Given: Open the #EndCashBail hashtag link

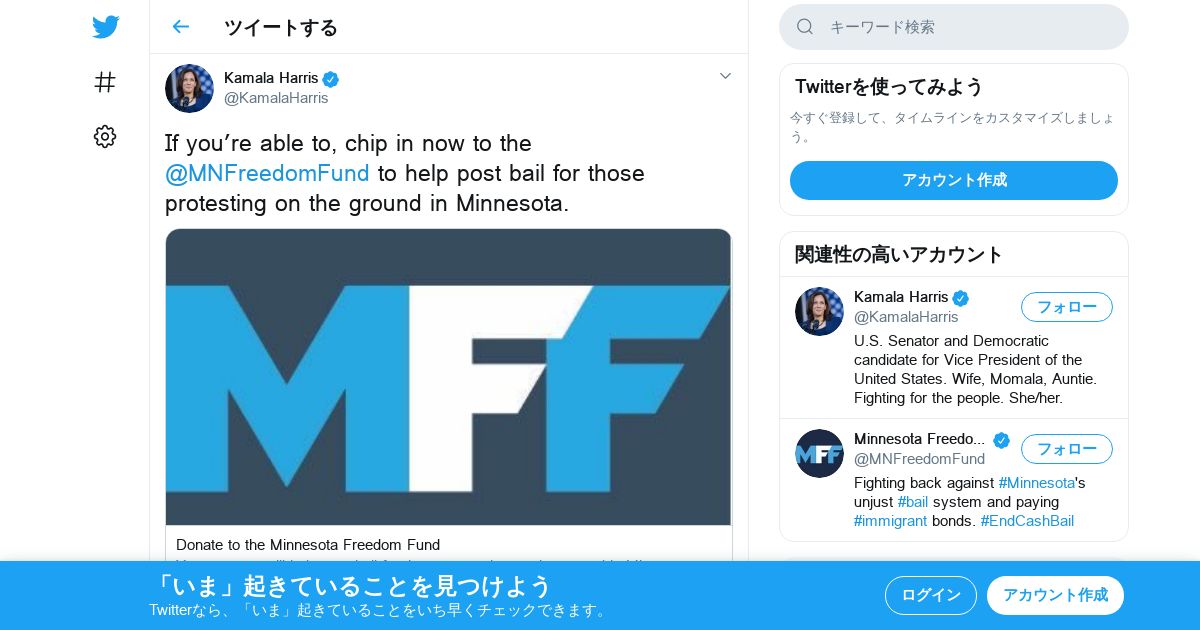Looking at the screenshot, I should (1027, 521).
